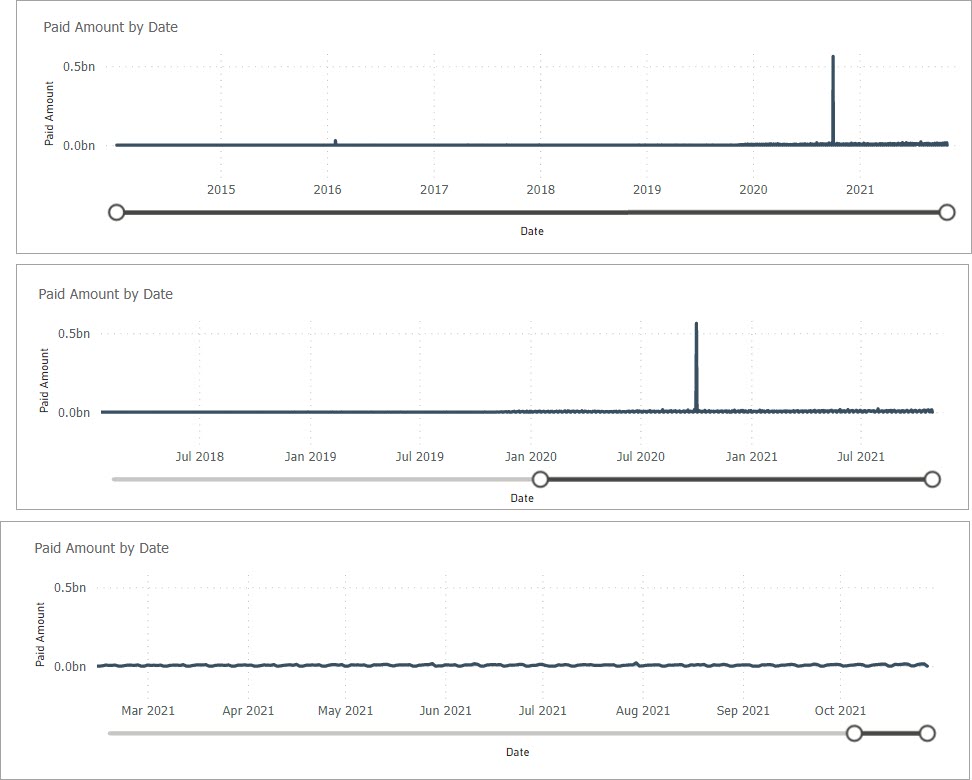Click the 2016 axis label
972x780 pixels.
click(327, 190)
